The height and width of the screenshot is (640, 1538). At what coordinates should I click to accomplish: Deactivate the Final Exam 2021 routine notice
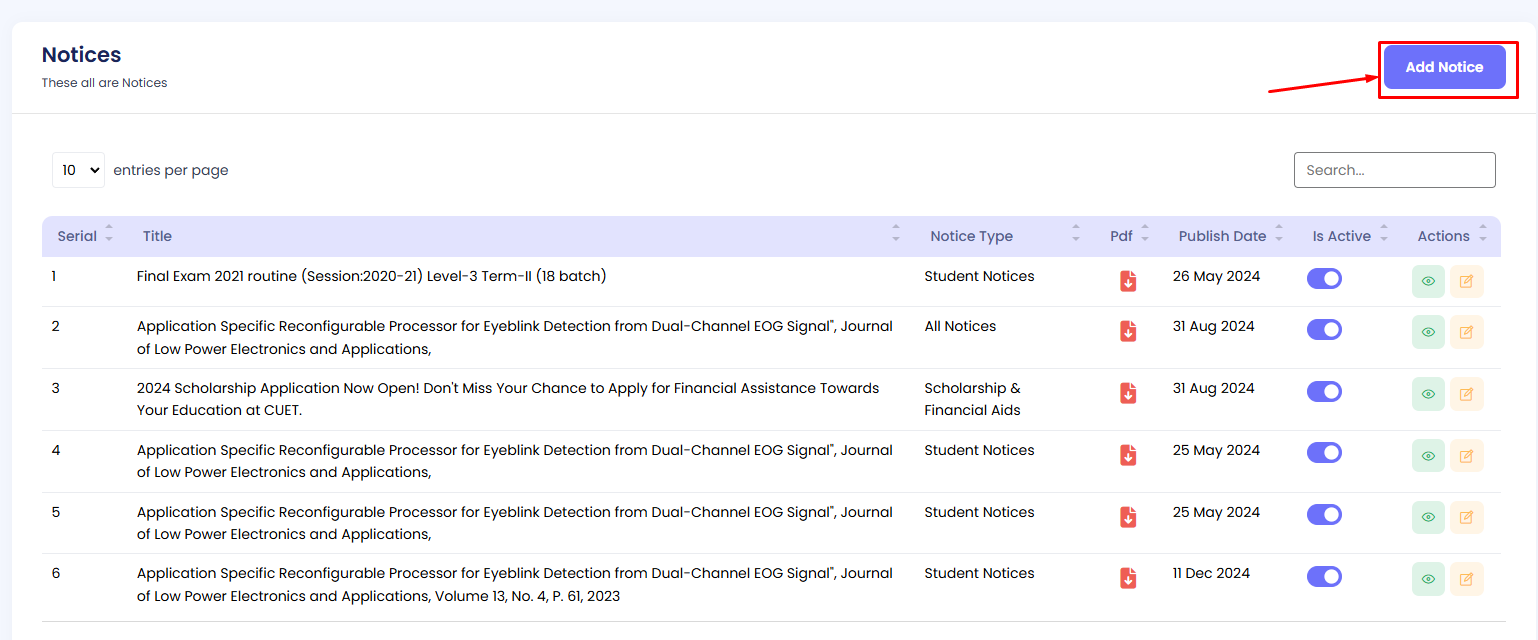tap(1324, 279)
